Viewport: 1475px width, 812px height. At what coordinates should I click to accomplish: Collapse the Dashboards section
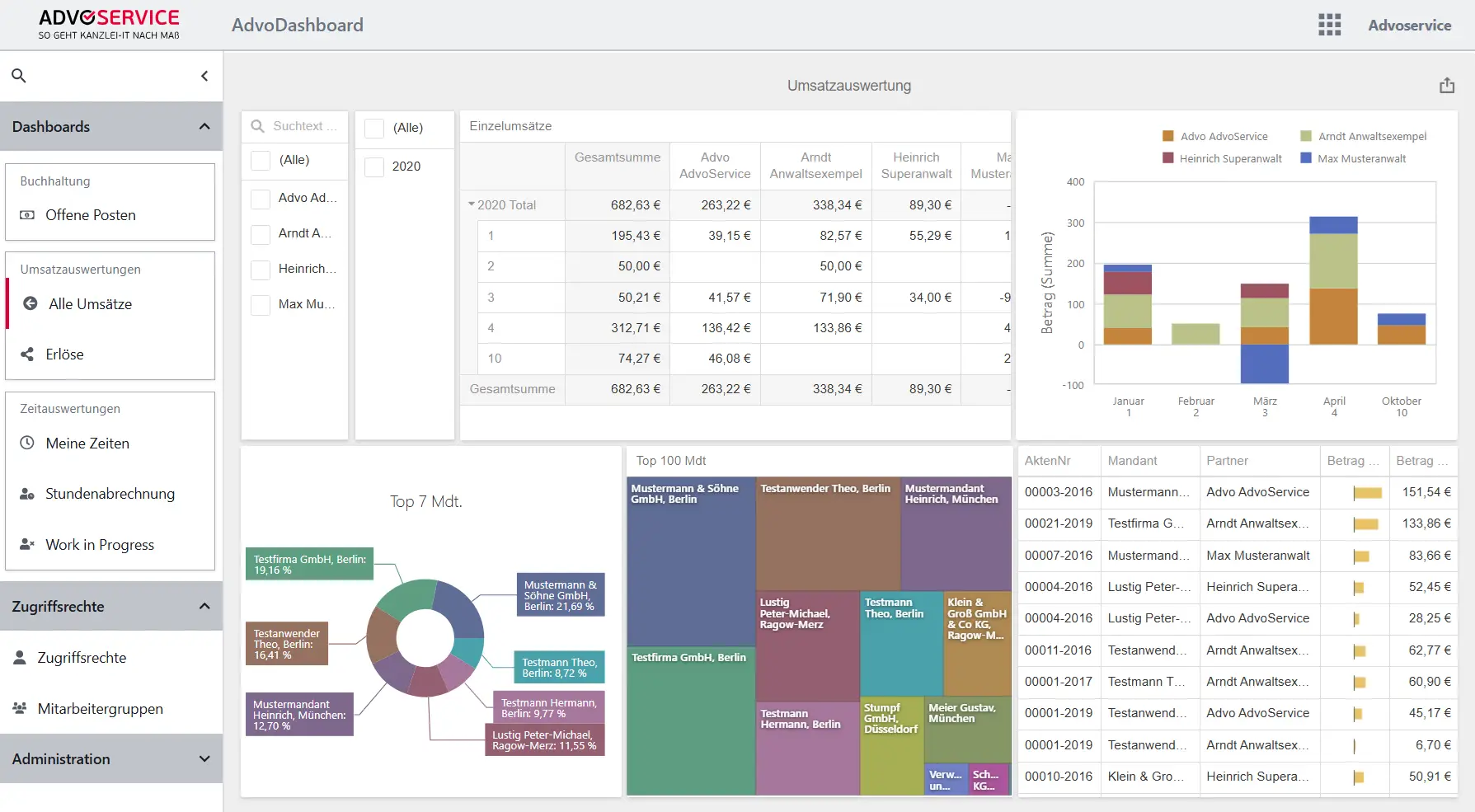tap(204, 126)
